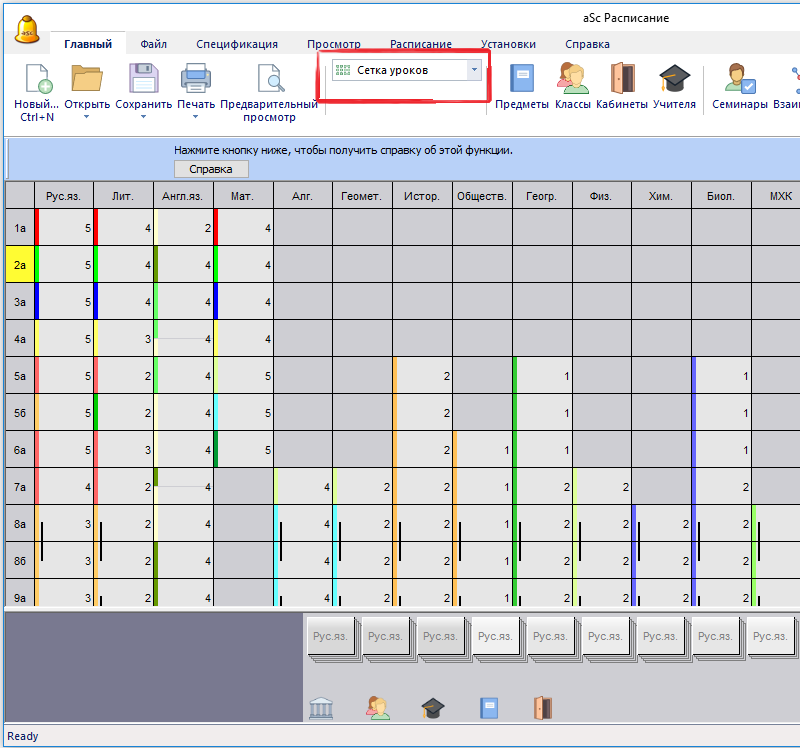Switch to the Расписание ribbon tab
Image resolution: width=800 pixels, height=748 pixels.
(x=420, y=44)
